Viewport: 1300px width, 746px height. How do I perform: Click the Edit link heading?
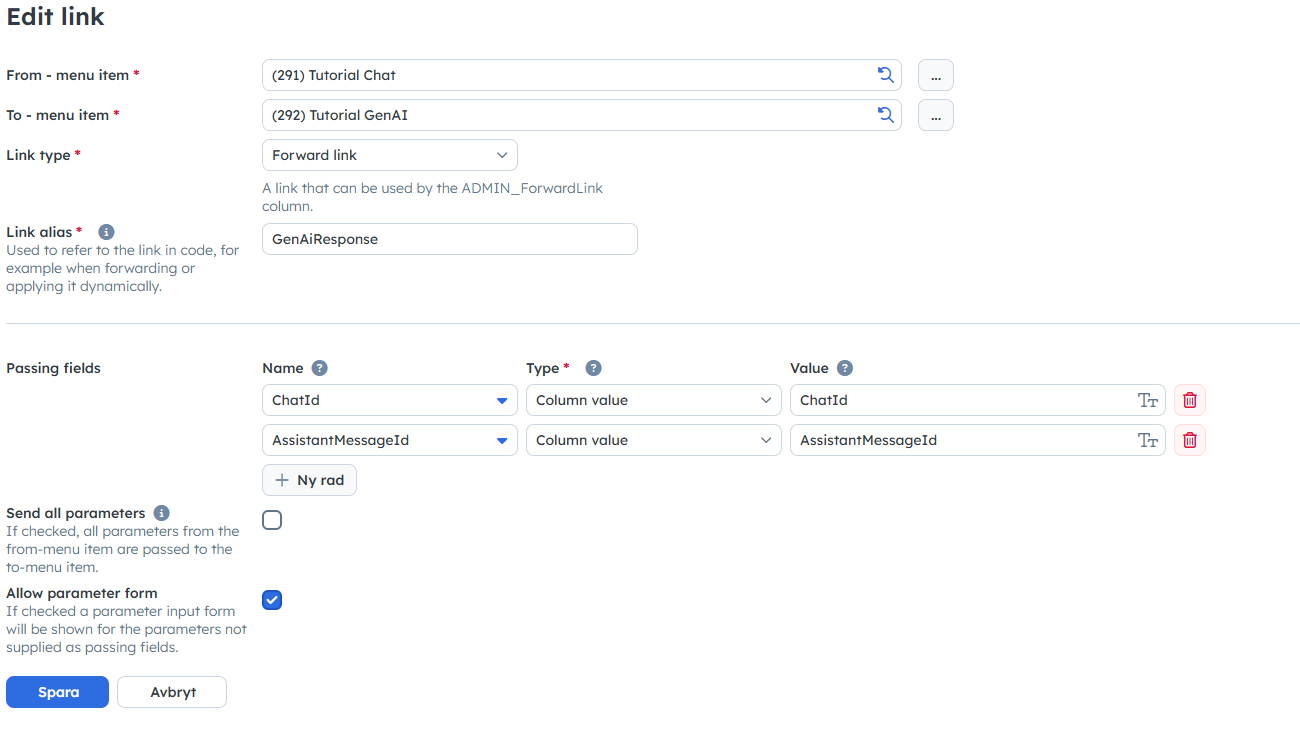click(x=56, y=17)
